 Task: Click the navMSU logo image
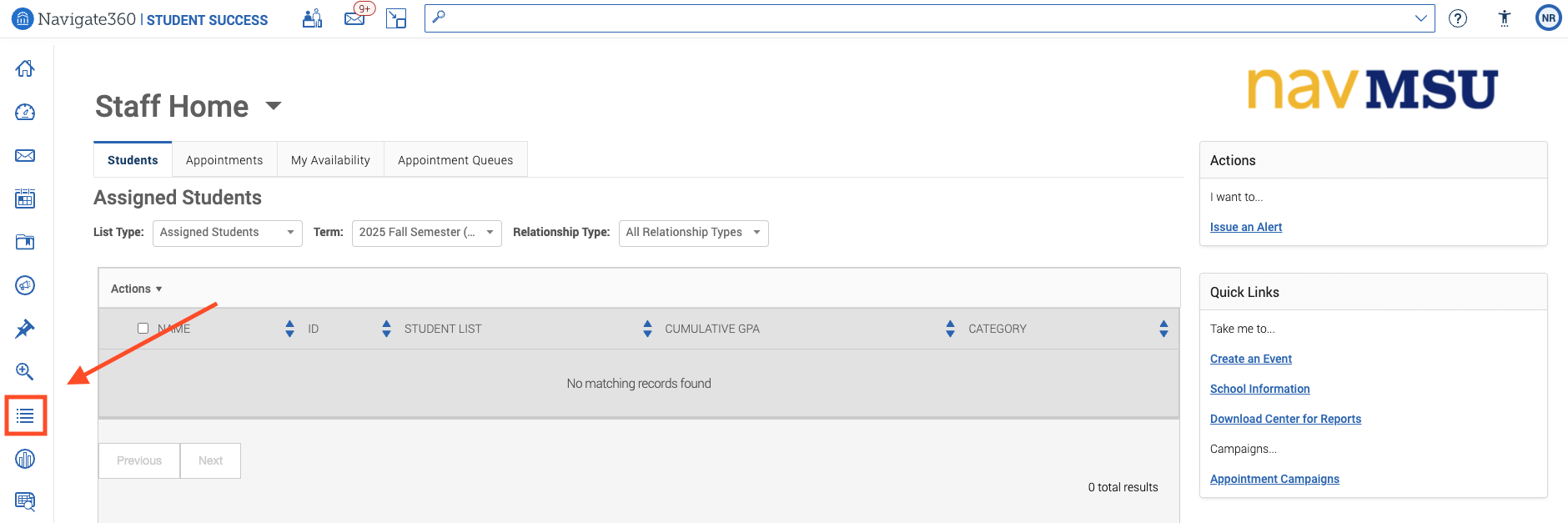[1373, 89]
